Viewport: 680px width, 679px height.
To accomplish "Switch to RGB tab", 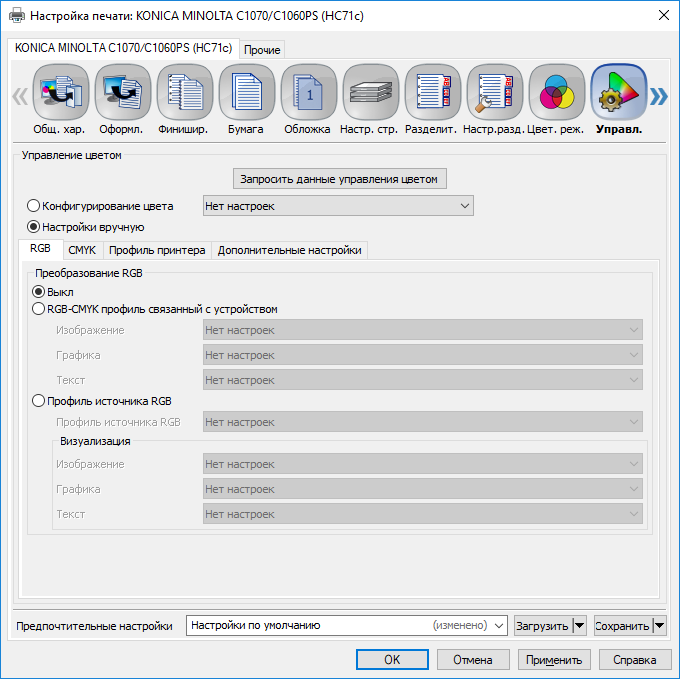I will tap(40, 248).
